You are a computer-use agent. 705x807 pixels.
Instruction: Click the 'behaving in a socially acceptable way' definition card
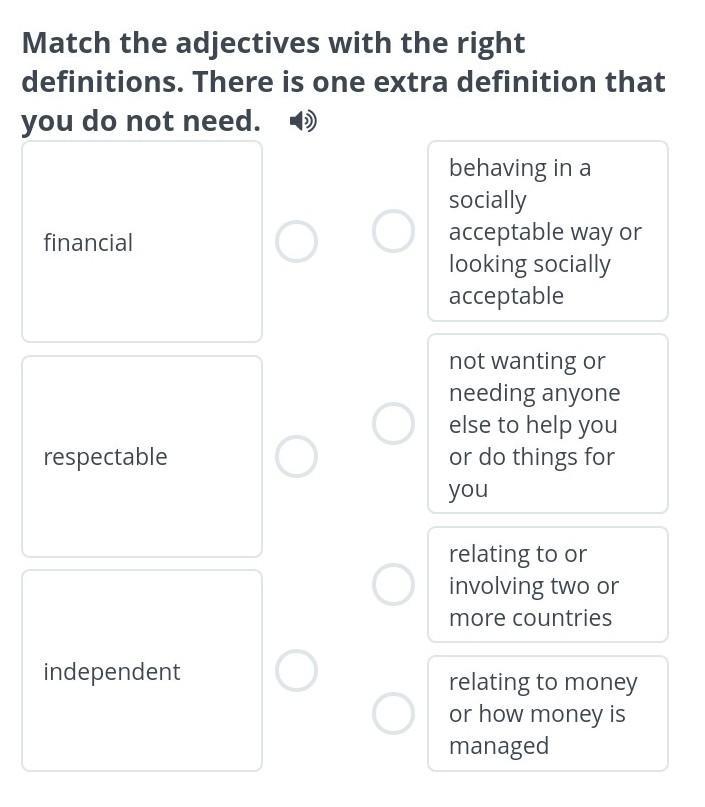(548, 231)
